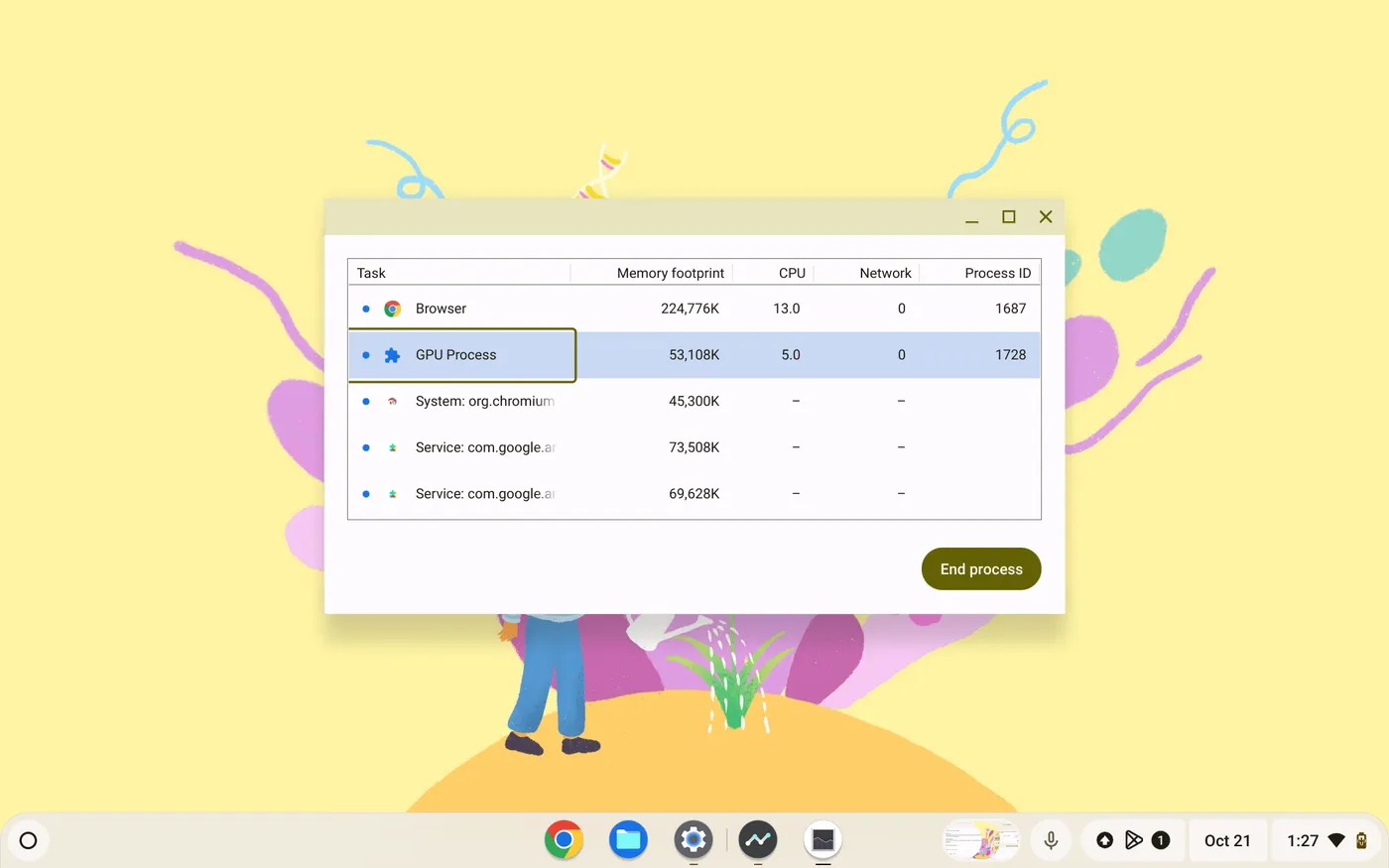The image size is (1389, 868).
Task: Sort by the Task column header
Action: coord(459,273)
